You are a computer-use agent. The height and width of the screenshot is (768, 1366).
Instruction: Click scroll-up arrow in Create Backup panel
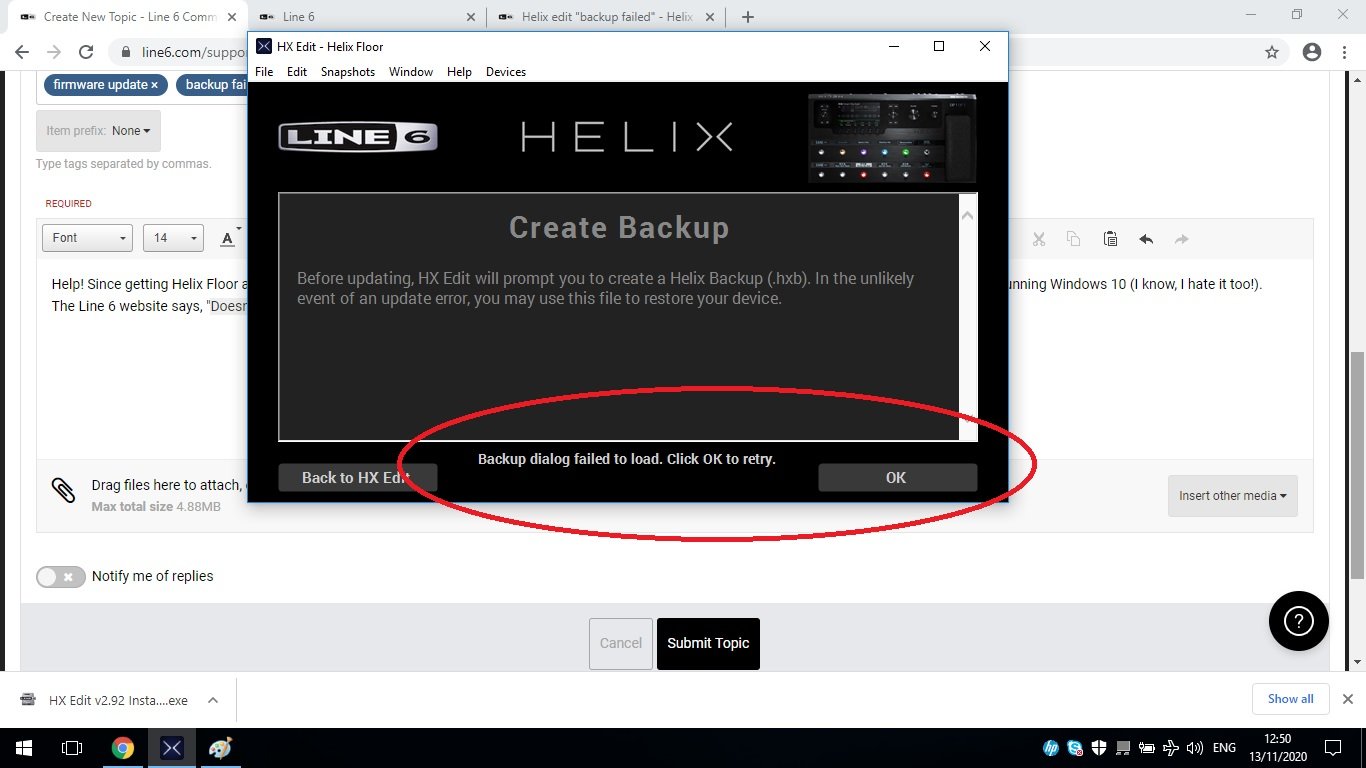[967, 214]
